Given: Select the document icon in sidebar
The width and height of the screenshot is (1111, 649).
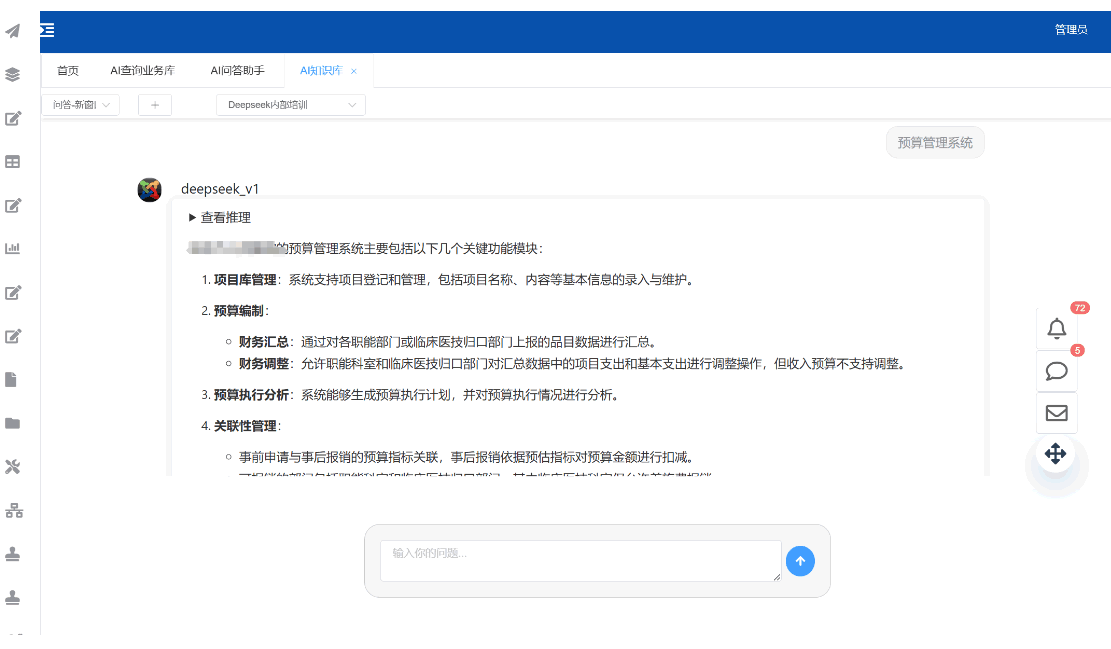Looking at the screenshot, I should tap(13, 379).
